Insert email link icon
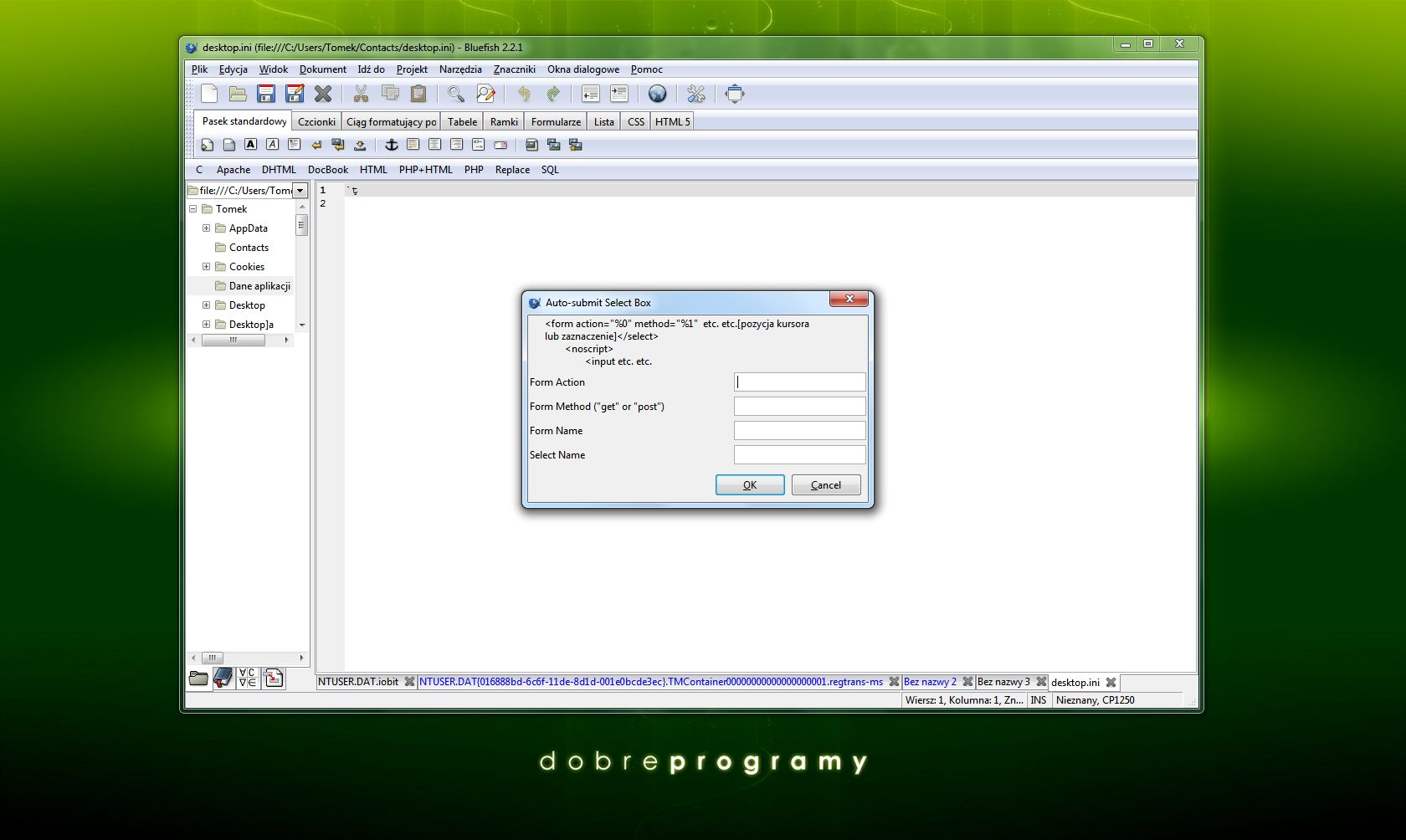Image resolution: width=1406 pixels, height=840 pixels. (x=500, y=145)
